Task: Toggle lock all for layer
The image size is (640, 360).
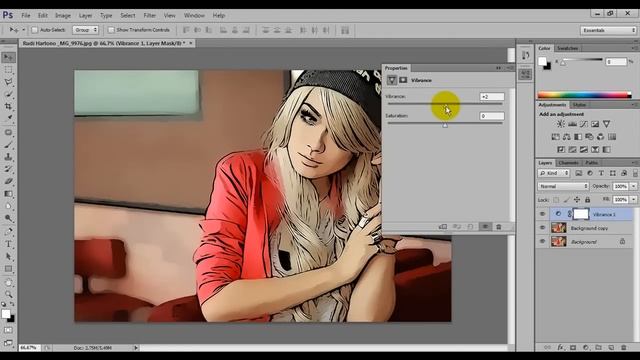Action: (x=587, y=200)
